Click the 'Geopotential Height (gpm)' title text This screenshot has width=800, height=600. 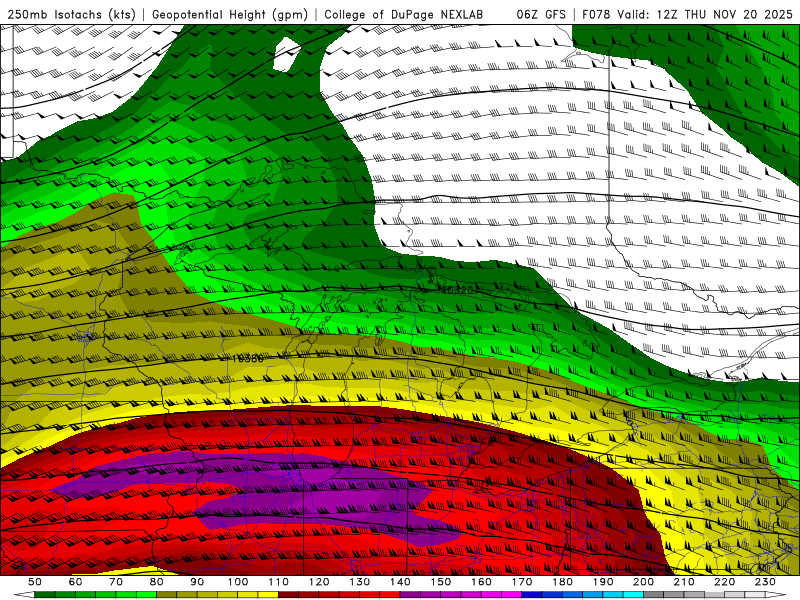point(230,14)
